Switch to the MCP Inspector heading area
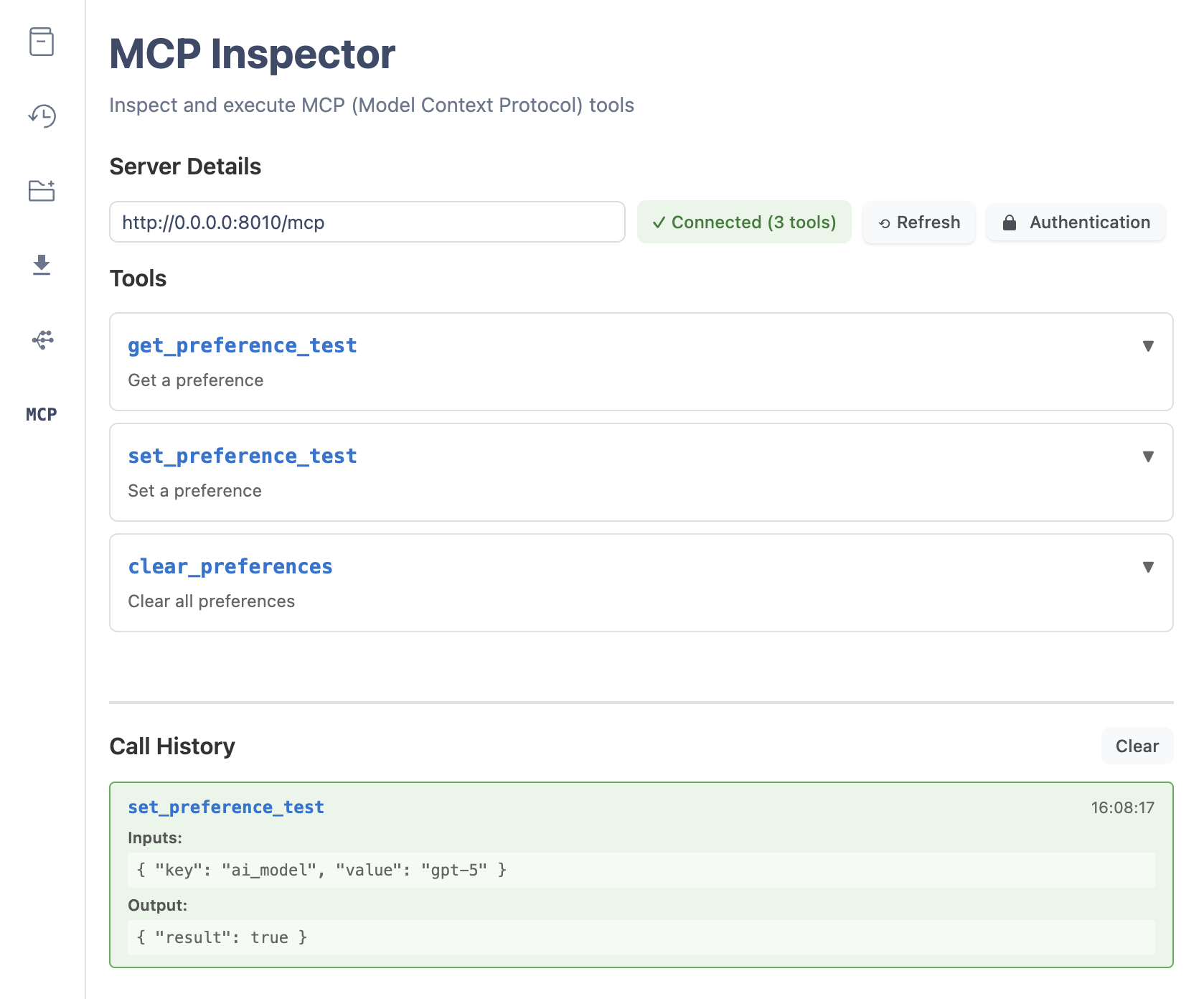 point(252,53)
